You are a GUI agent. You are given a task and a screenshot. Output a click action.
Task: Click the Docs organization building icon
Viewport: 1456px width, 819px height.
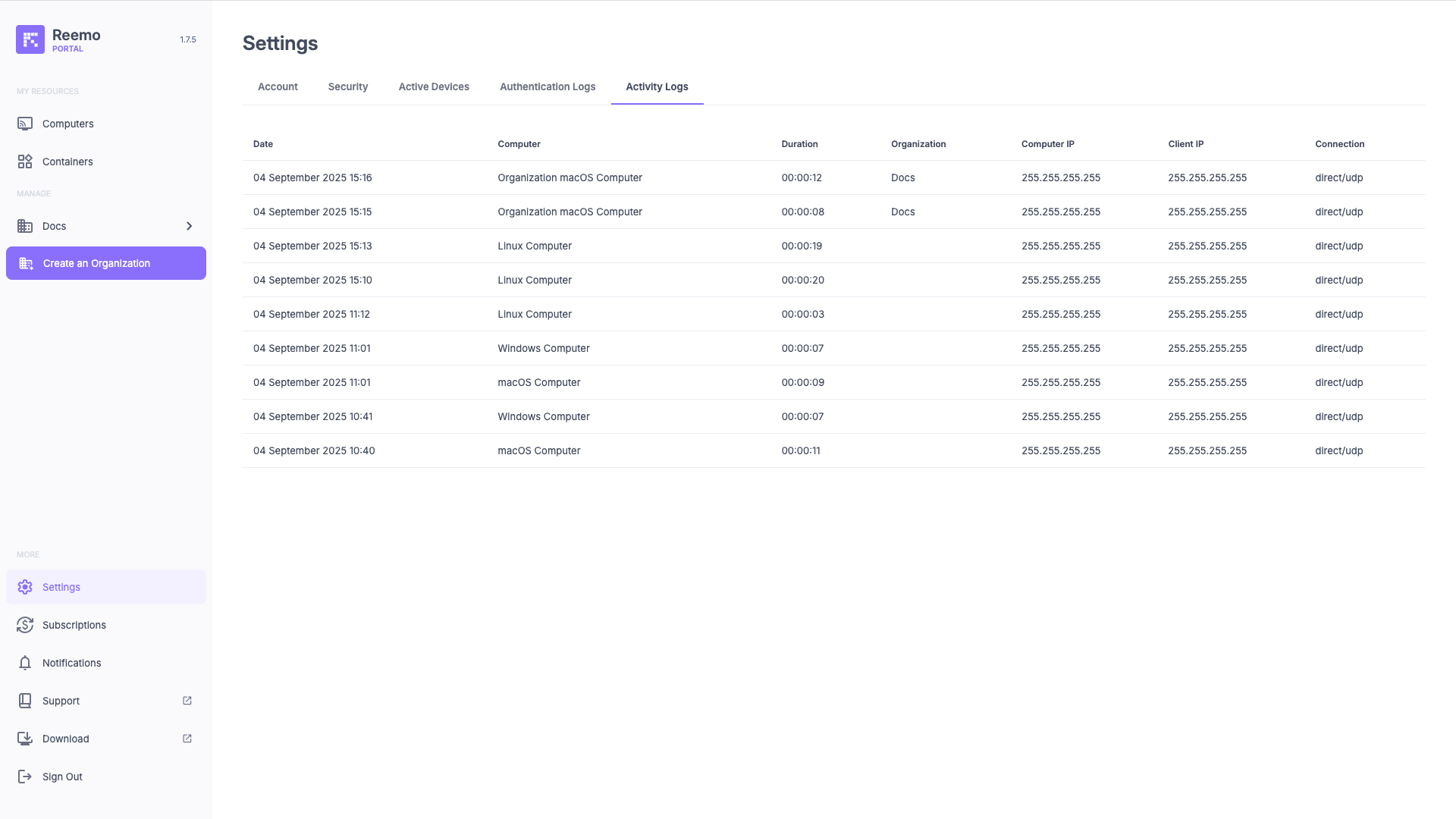coord(25,226)
